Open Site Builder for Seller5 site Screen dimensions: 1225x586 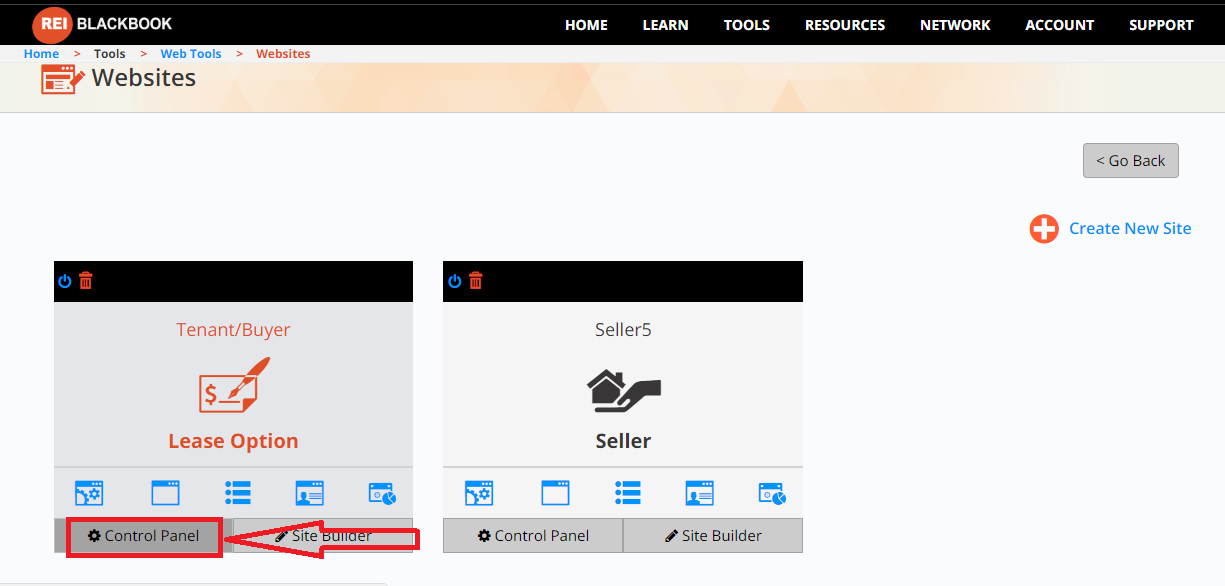[x=713, y=536]
